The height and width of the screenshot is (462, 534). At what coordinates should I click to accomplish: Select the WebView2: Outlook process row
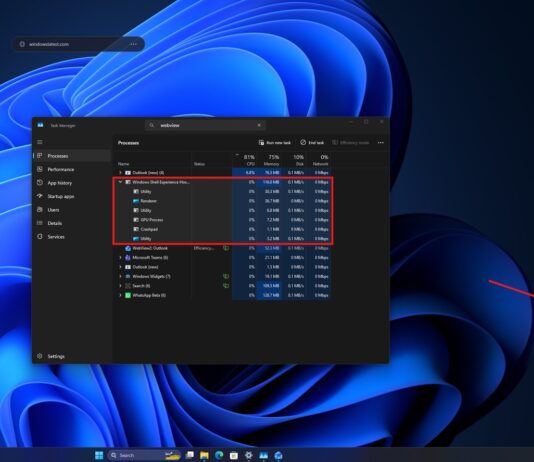[x=223, y=248]
